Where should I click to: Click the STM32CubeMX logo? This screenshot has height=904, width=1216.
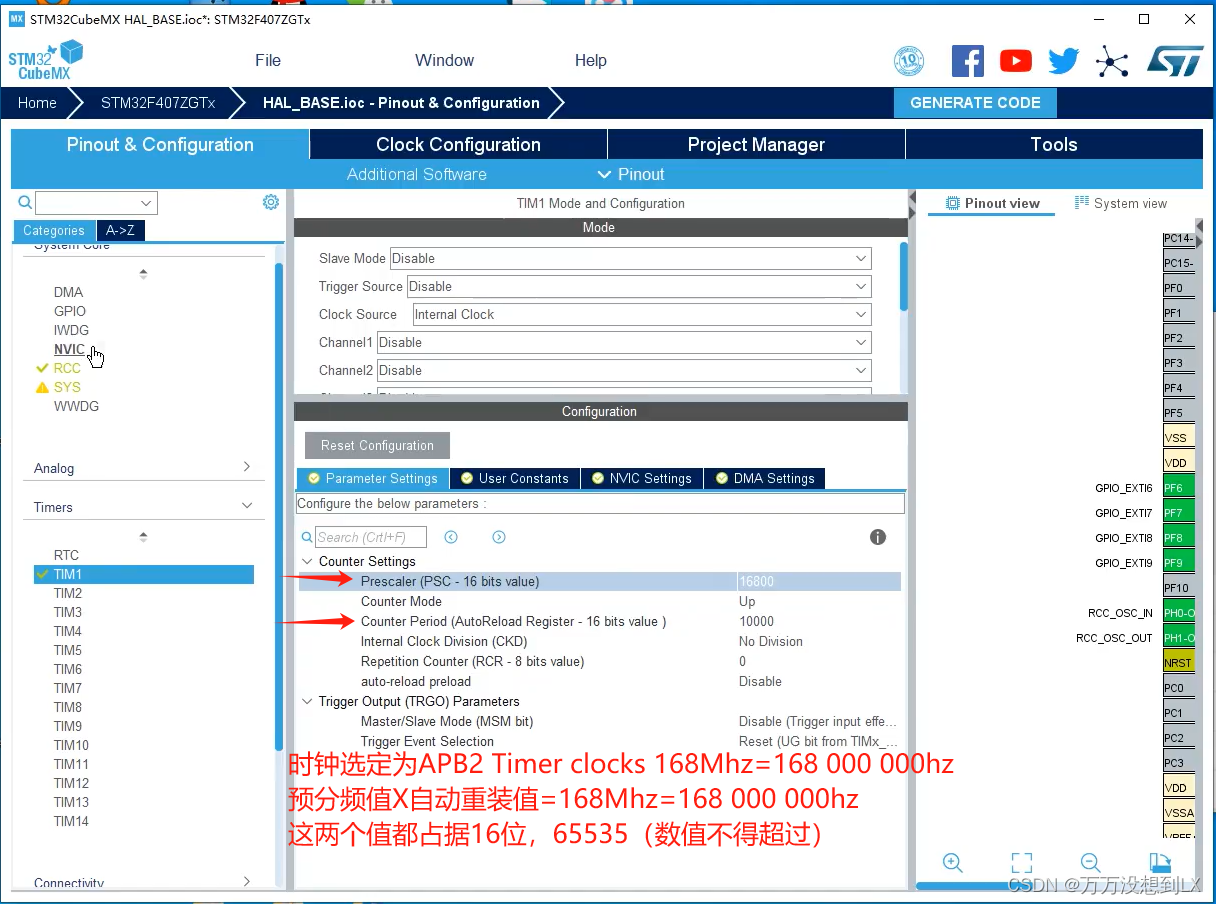click(45, 60)
